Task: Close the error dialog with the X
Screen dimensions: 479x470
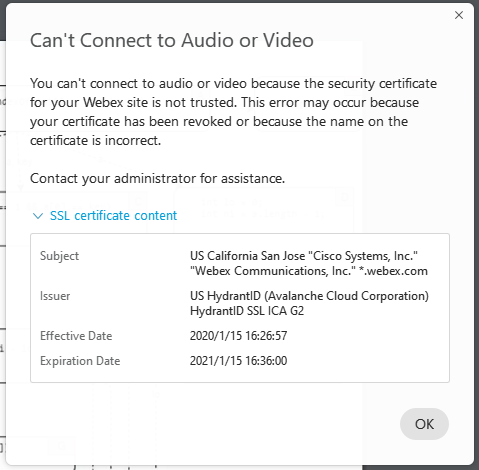Action: (459, 15)
